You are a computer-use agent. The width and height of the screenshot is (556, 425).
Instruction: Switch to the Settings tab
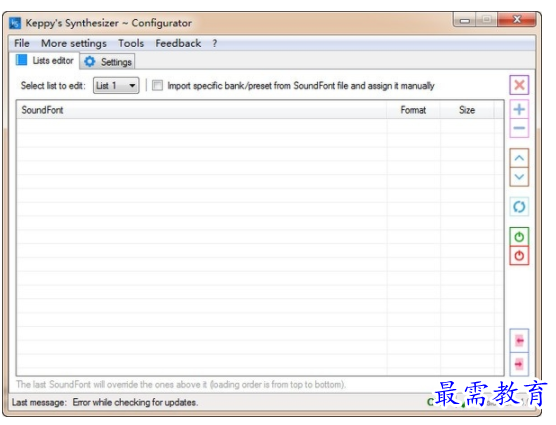click(x=107, y=62)
